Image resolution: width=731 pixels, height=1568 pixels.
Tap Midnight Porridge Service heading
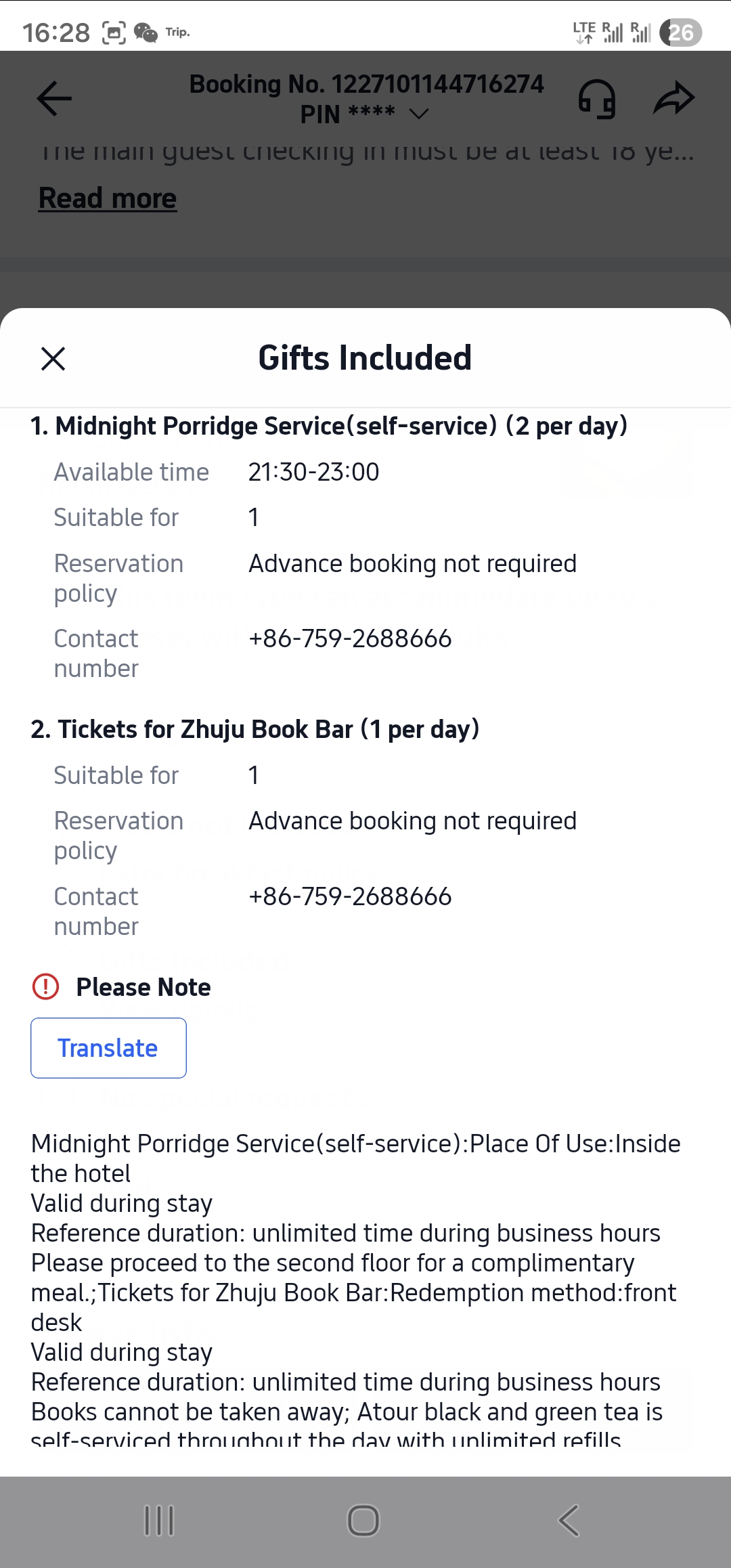click(x=329, y=426)
